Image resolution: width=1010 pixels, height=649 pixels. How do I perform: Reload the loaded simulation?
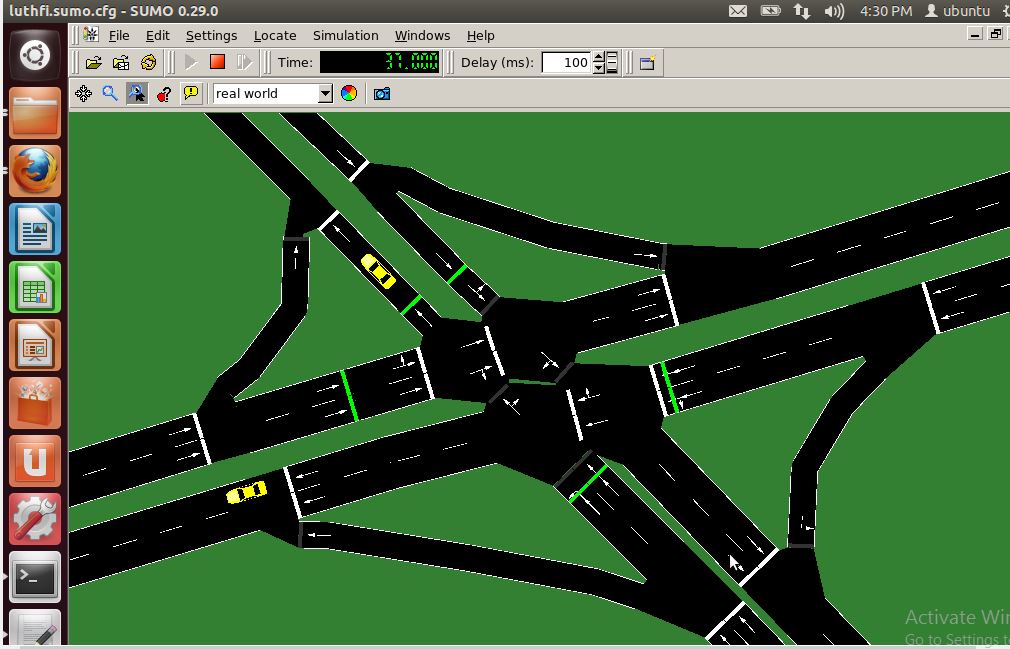click(148, 62)
